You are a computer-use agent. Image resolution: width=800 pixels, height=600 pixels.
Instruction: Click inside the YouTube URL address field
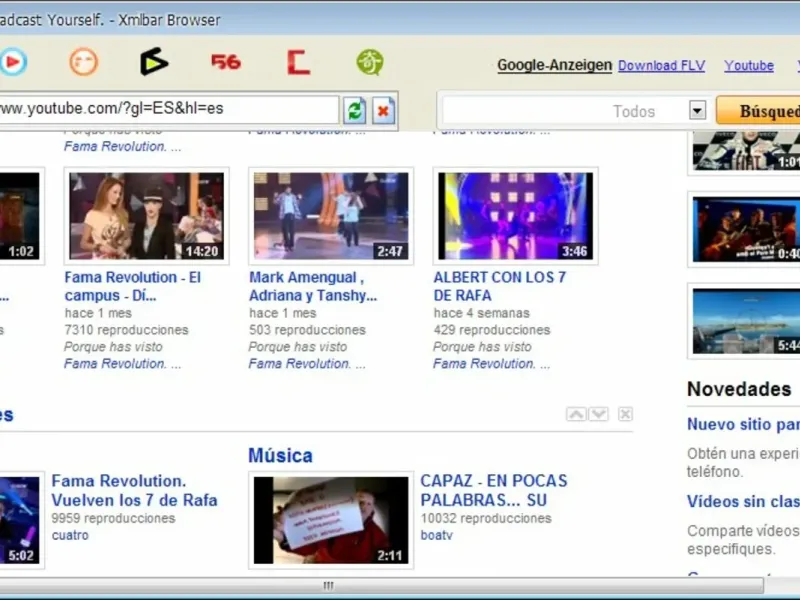point(168,109)
